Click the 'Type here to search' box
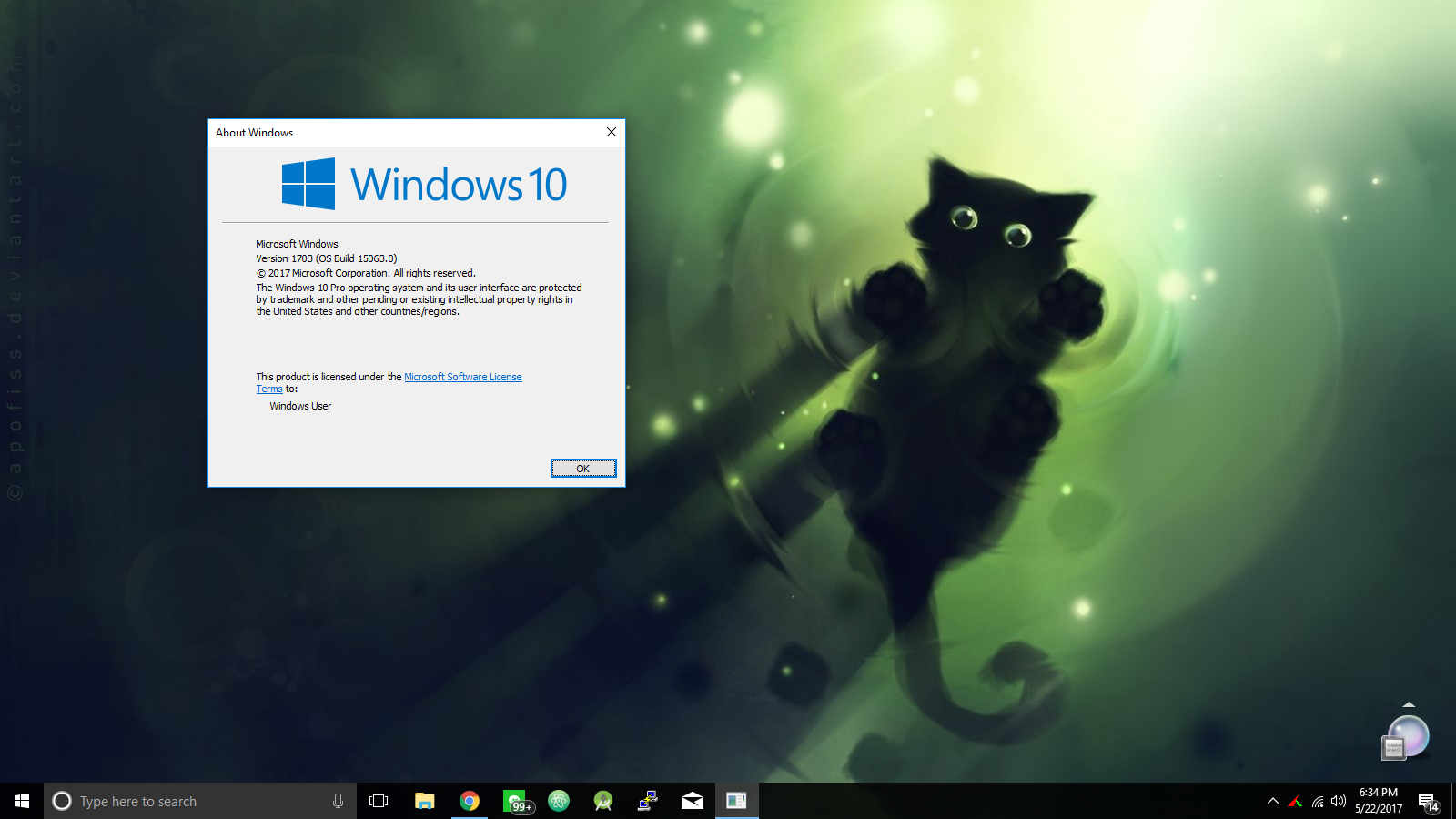 point(200,801)
